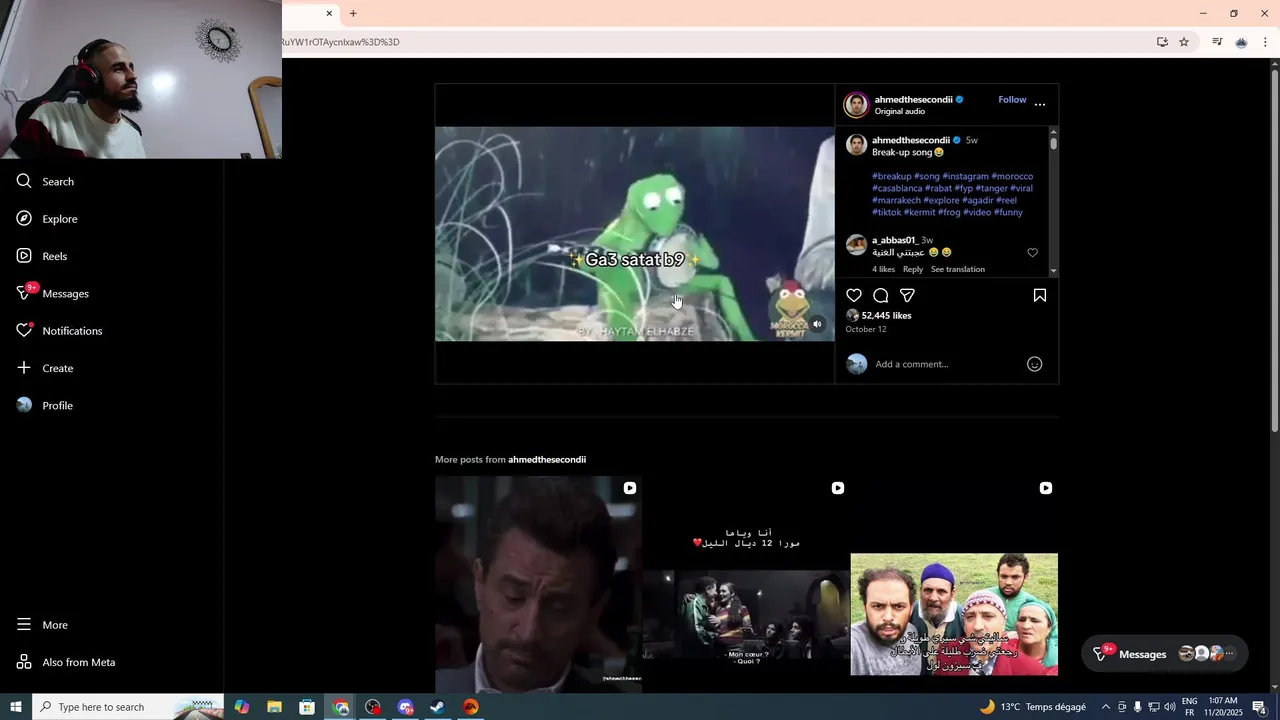Open post options three-dot menu
The image size is (1280, 720).
coord(1040,104)
